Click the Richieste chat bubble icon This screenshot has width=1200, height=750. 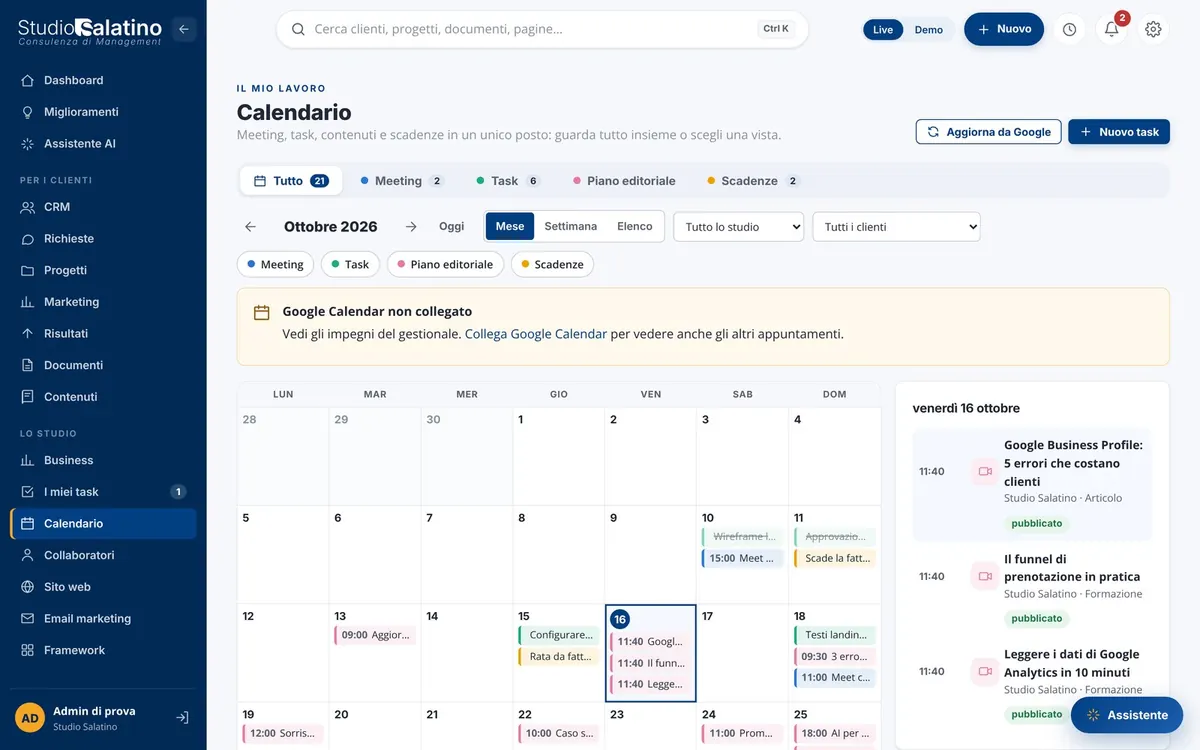27,239
